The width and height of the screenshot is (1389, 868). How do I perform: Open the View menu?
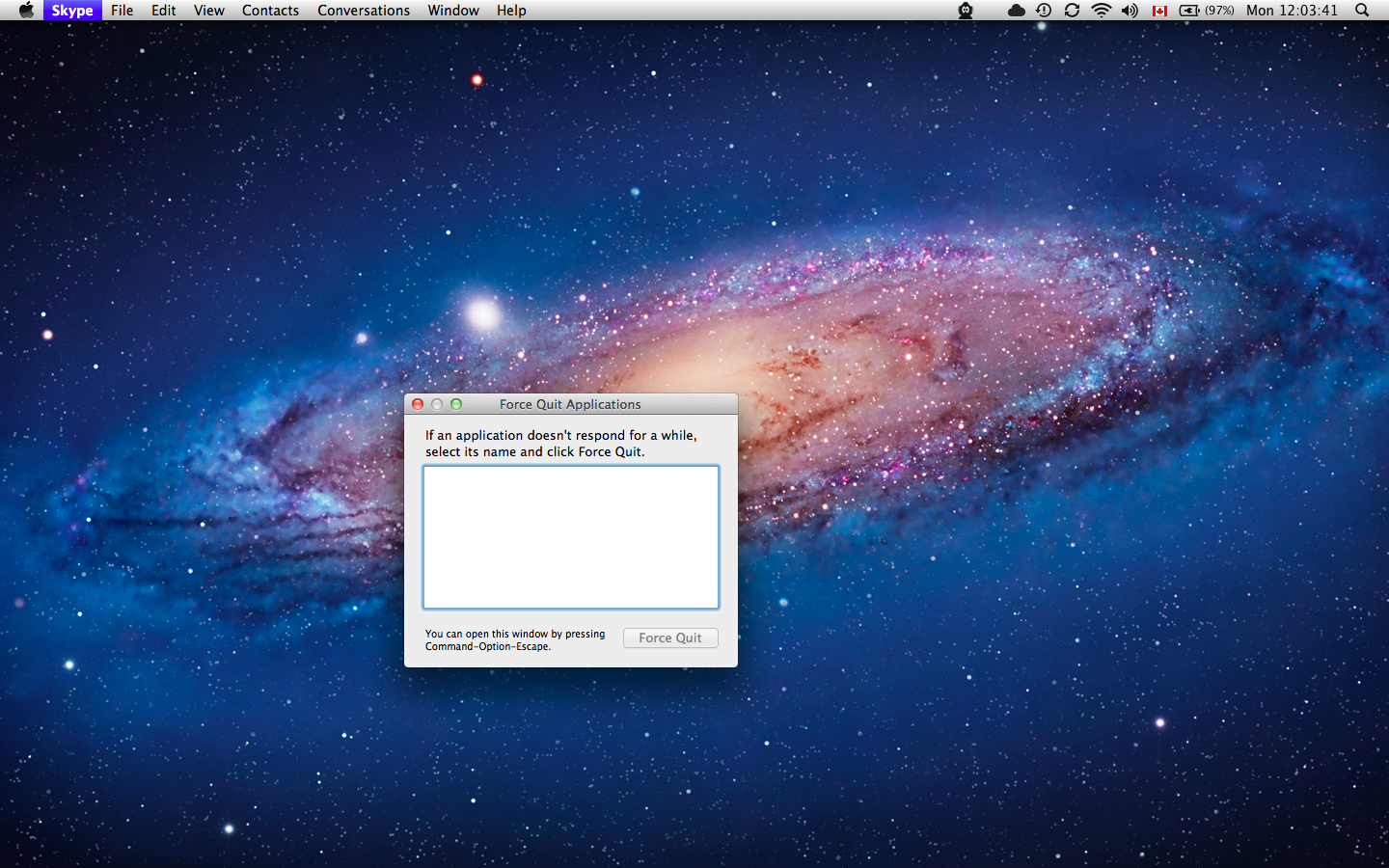(209, 11)
